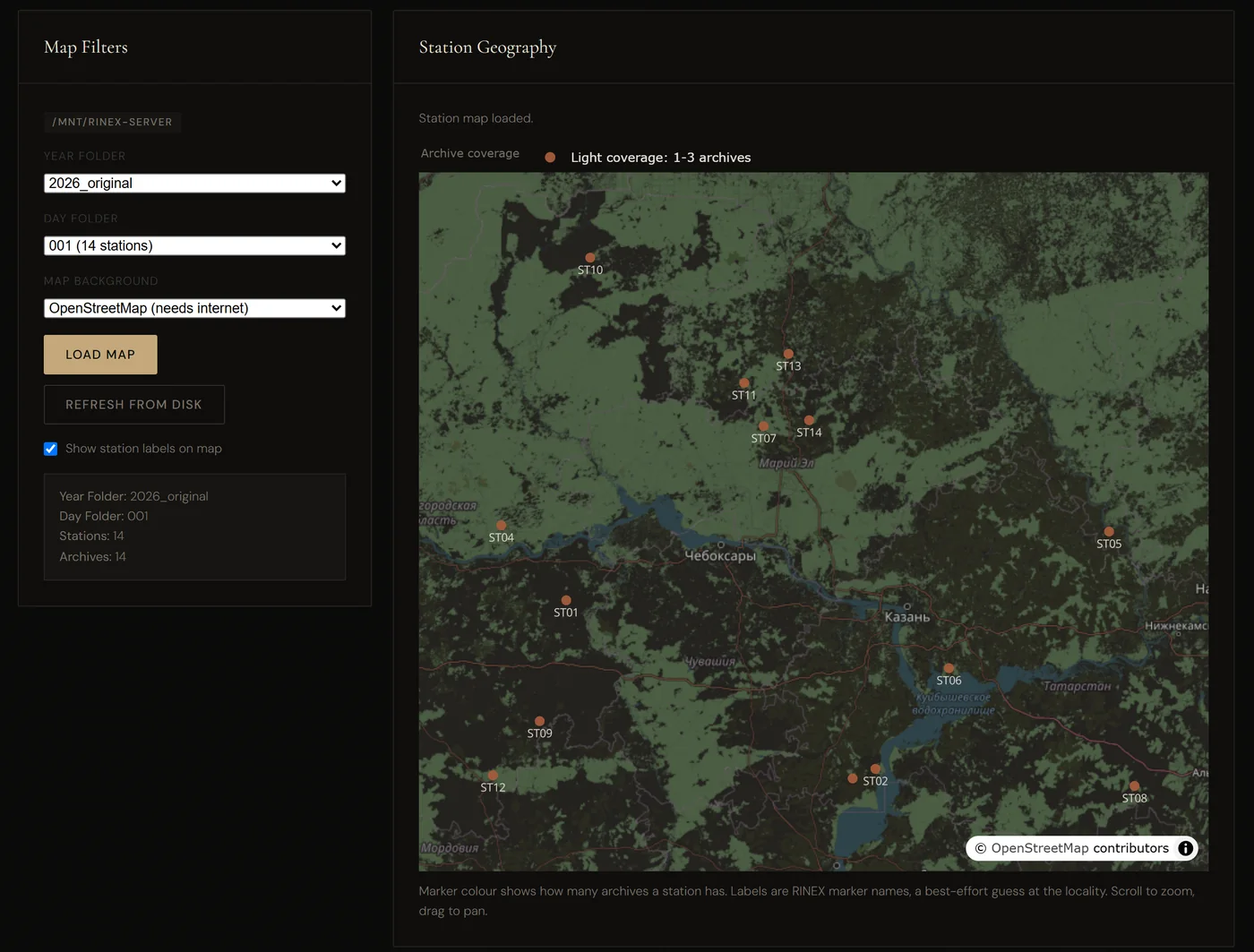Select the ST06 station marker
Viewport: 1254px width, 952px height.
click(x=949, y=668)
